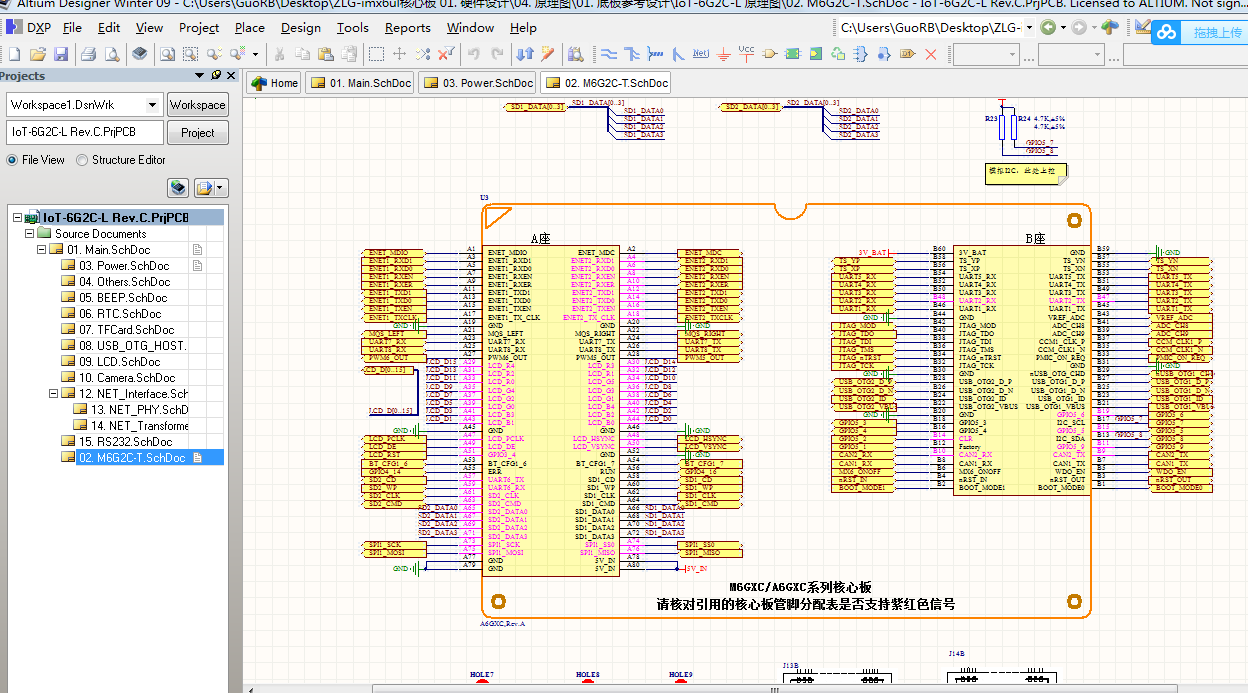Screen dimensions: 1248x693
Task: Select the Place Net Label tool
Action: coord(700,53)
